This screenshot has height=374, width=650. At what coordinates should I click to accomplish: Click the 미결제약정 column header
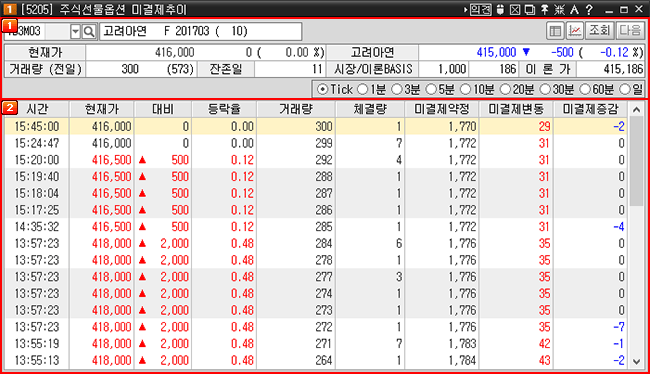(441, 109)
